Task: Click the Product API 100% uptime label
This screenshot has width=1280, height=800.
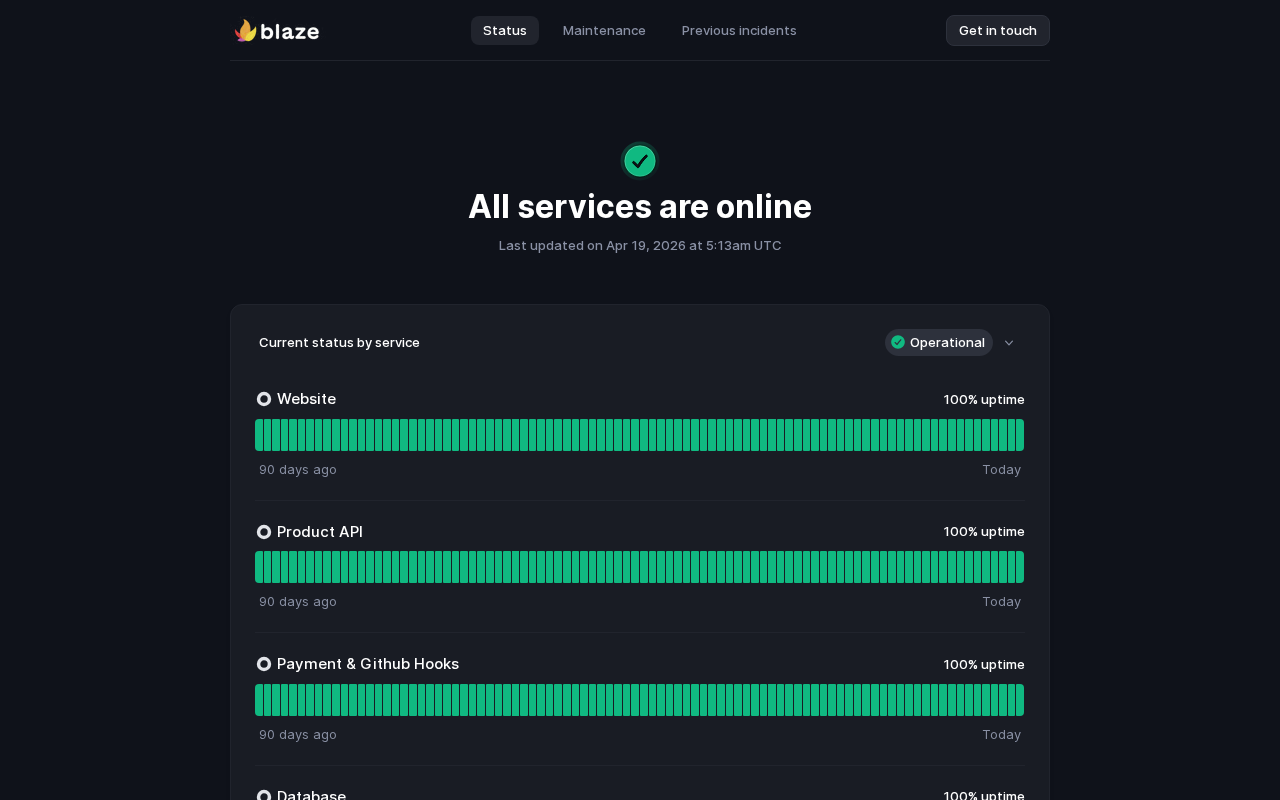Action: tap(984, 531)
